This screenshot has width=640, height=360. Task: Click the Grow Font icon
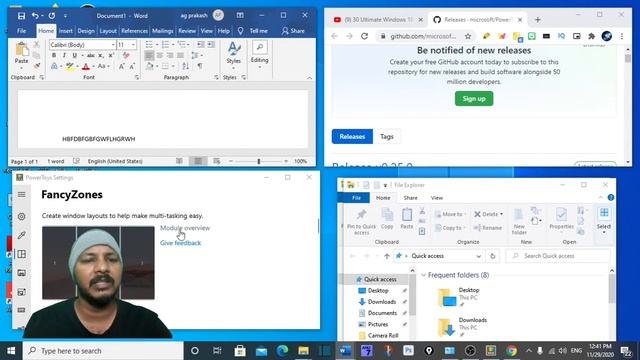coord(122,66)
